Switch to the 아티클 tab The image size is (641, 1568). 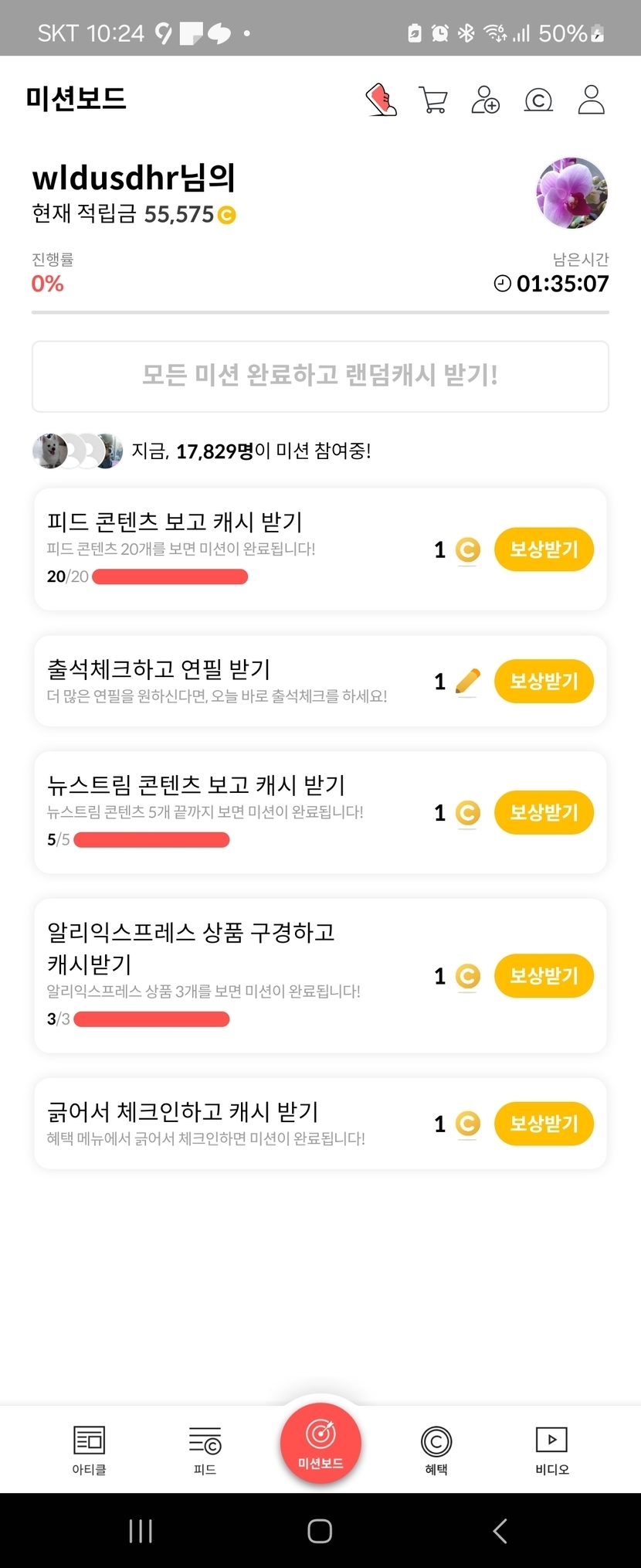pos(89,1450)
